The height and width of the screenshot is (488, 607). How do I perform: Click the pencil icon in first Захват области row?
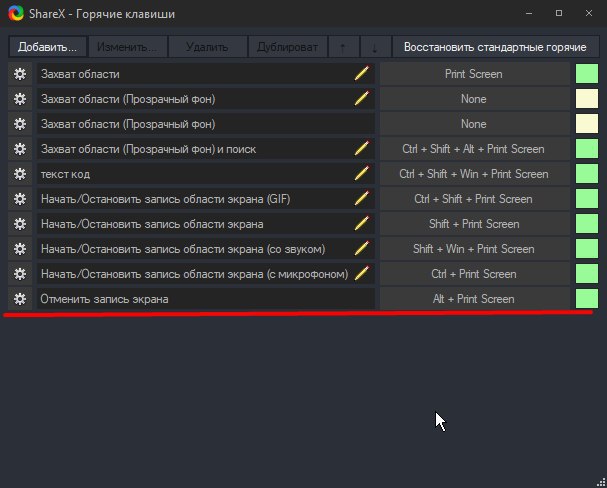[x=362, y=73]
